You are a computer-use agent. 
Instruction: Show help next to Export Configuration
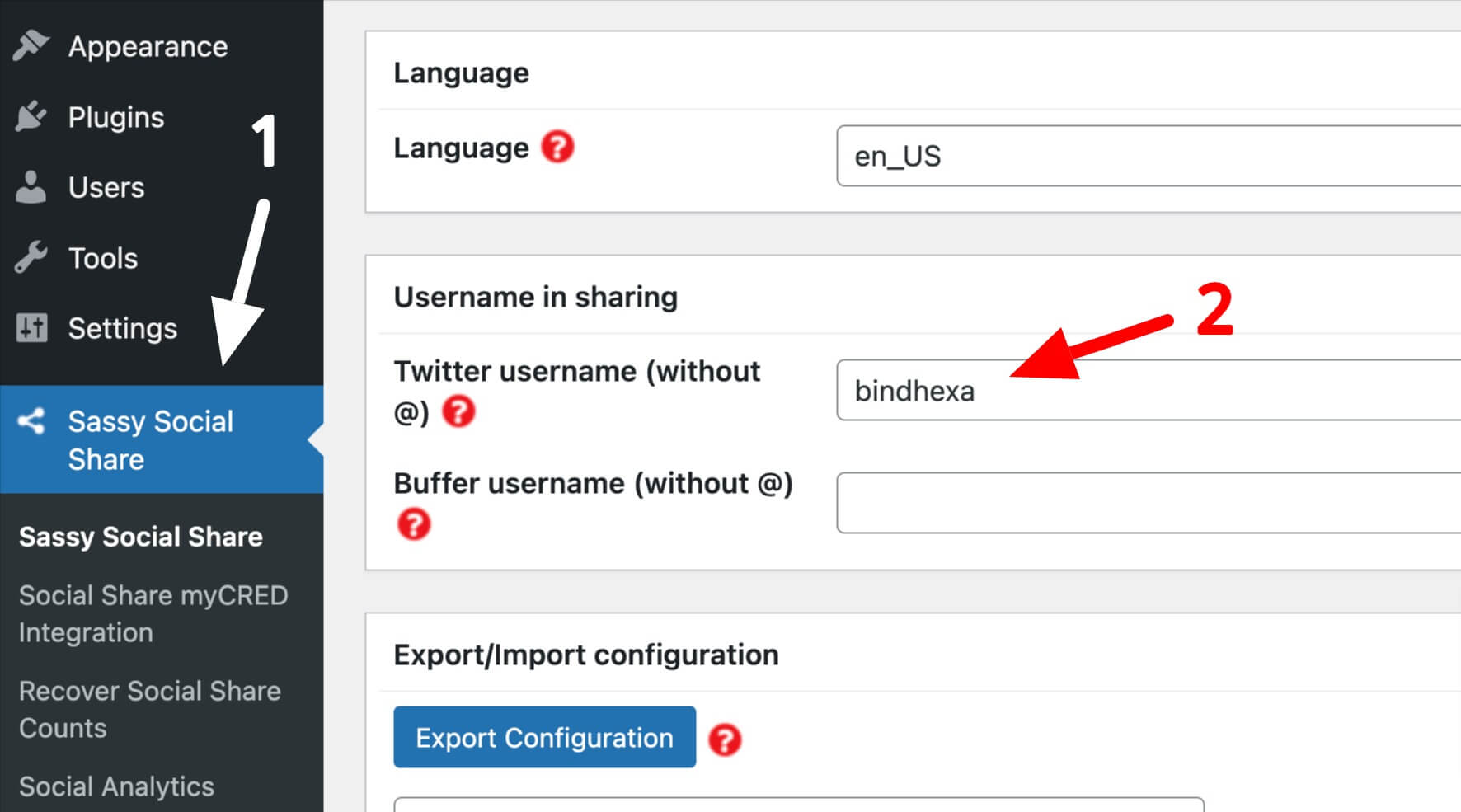(x=725, y=739)
